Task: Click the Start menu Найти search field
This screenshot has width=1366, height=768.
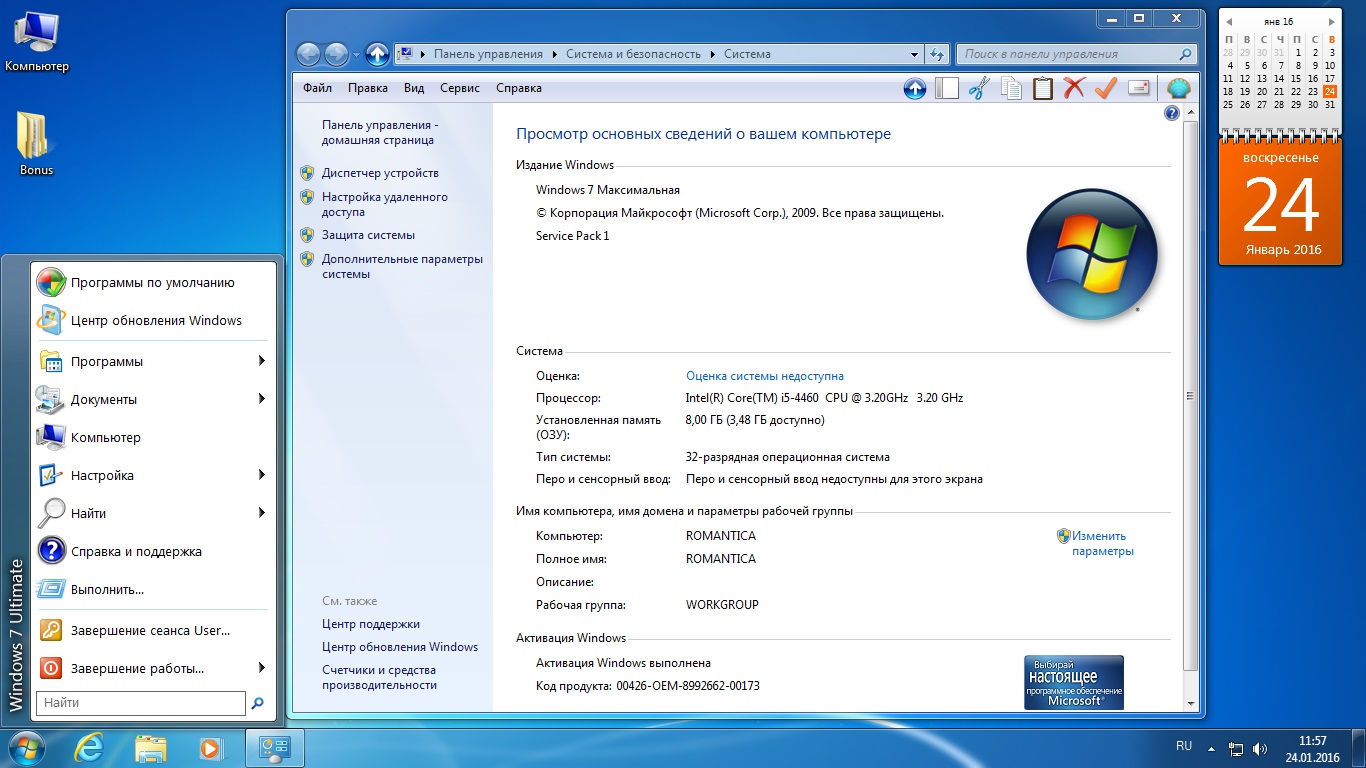Action: pos(140,703)
